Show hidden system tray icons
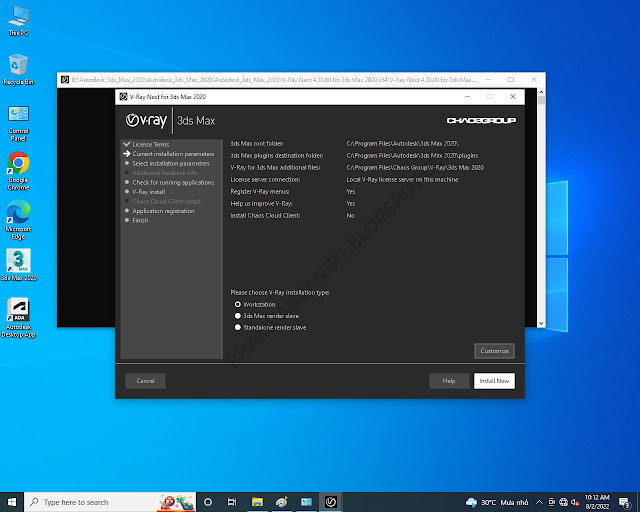 pyautogui.click(x=539, y=502)
